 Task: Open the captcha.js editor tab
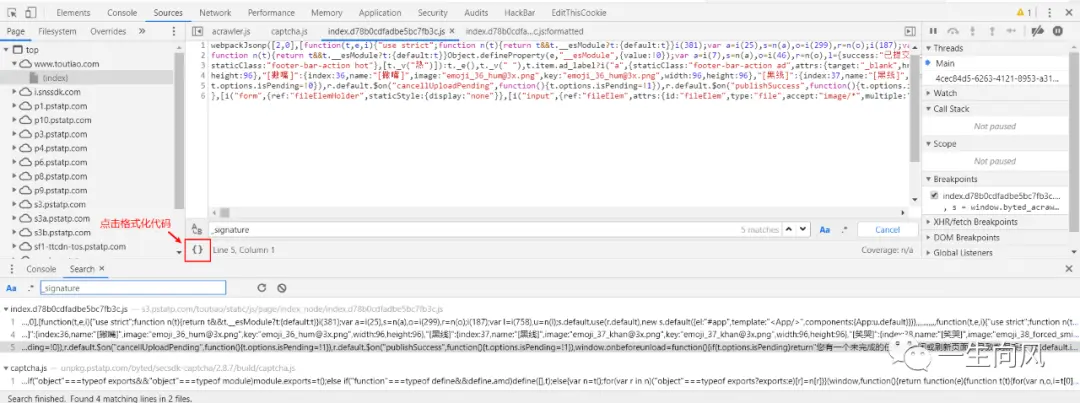click(289, 31)
